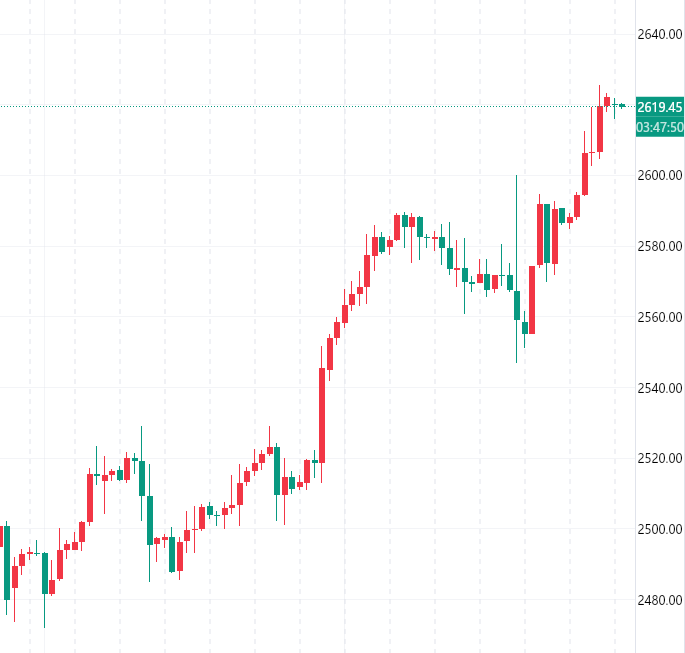Select the 2600.00 price axis label
Viewport: 685px width, 653px height.
pyautogui.click(x=659, y=176)
